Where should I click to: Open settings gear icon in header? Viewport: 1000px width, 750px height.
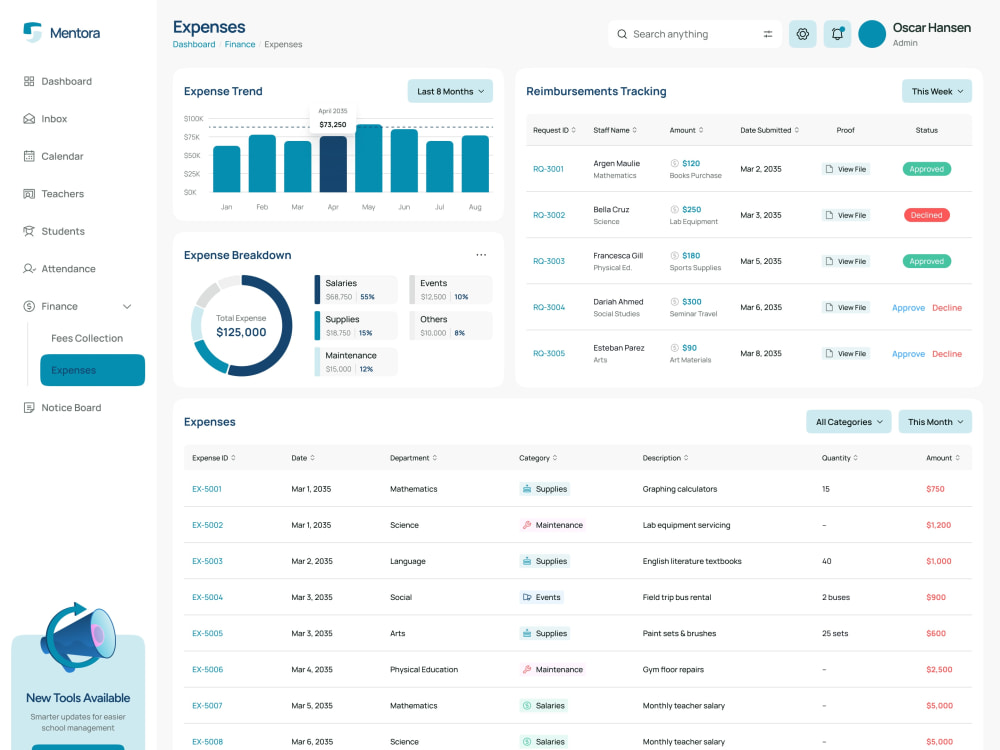coord(802,34)
